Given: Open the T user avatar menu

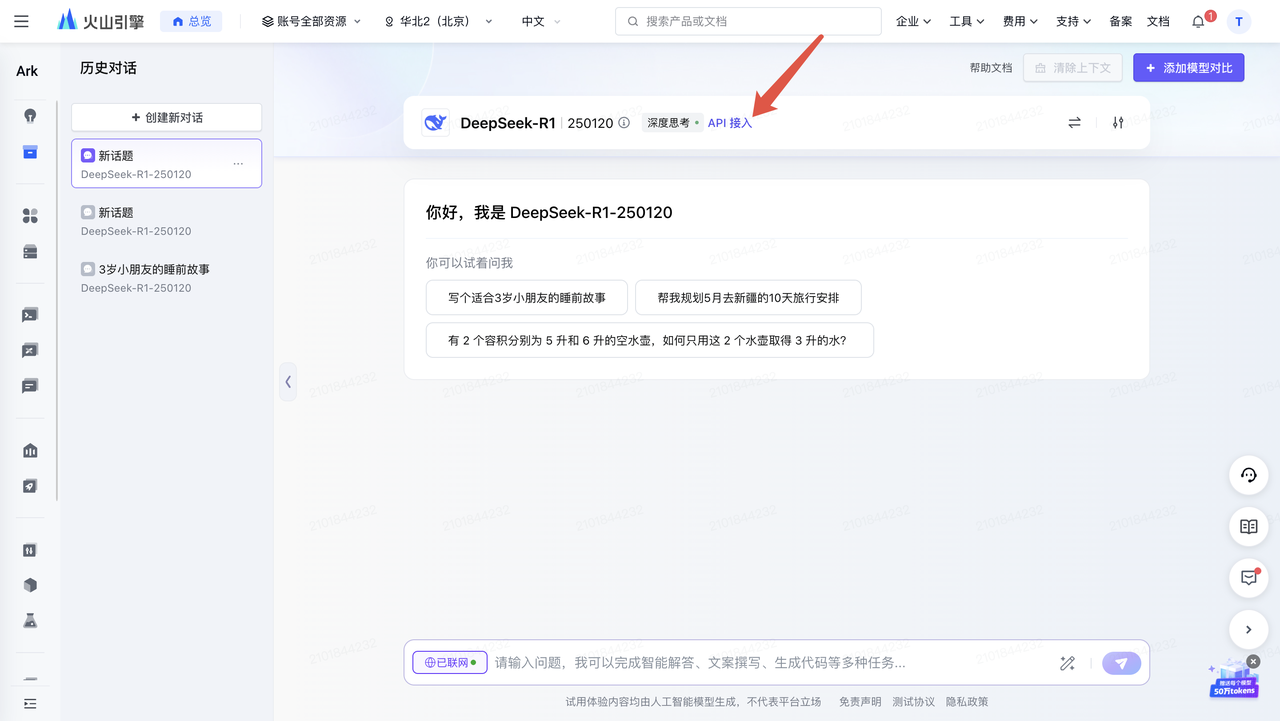Looking at the screenshot, I should [1239, 21].
